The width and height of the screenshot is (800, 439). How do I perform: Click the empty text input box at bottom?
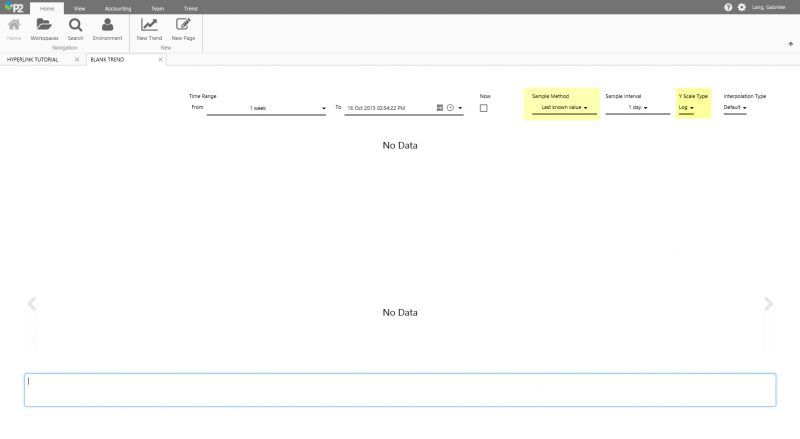pyautogui.click(x=400, y=390)
